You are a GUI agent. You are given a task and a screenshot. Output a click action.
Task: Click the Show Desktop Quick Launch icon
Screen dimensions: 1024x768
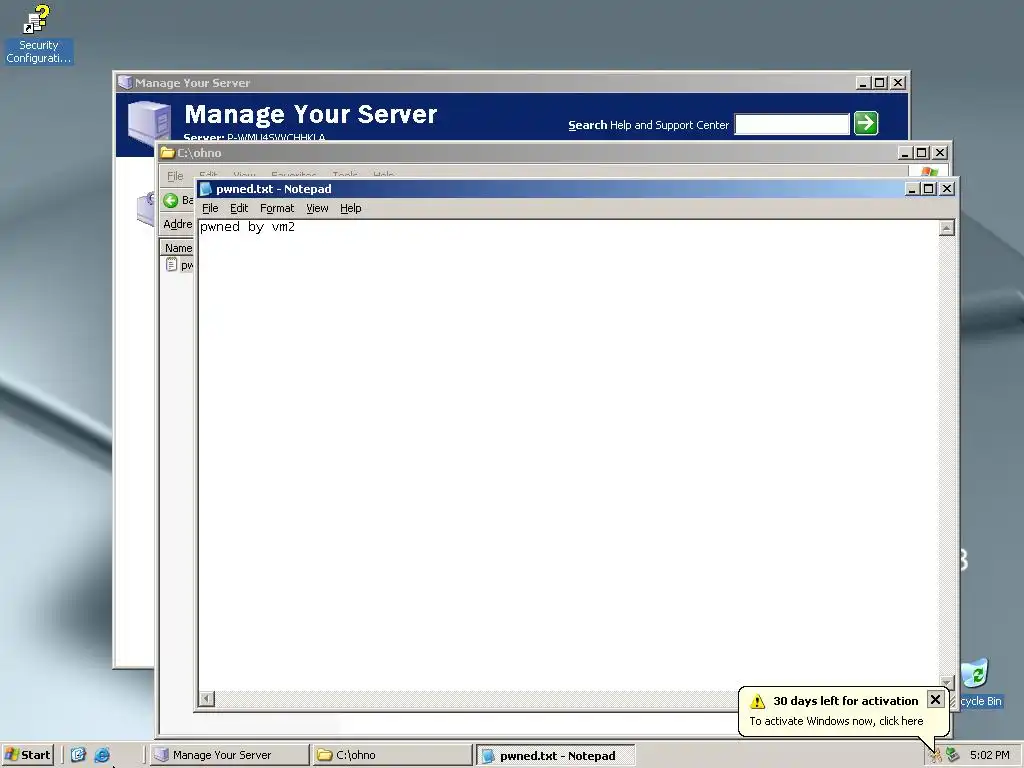coord(78,755)
